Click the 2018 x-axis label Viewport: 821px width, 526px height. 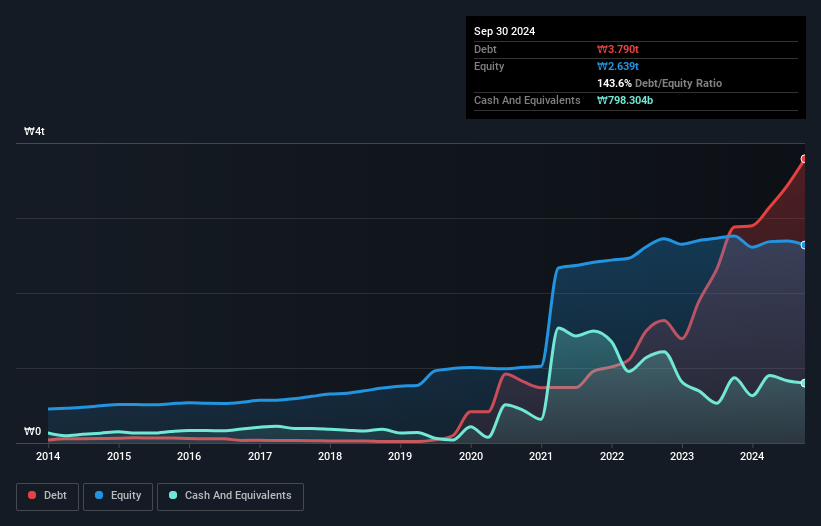pos(330,456)
